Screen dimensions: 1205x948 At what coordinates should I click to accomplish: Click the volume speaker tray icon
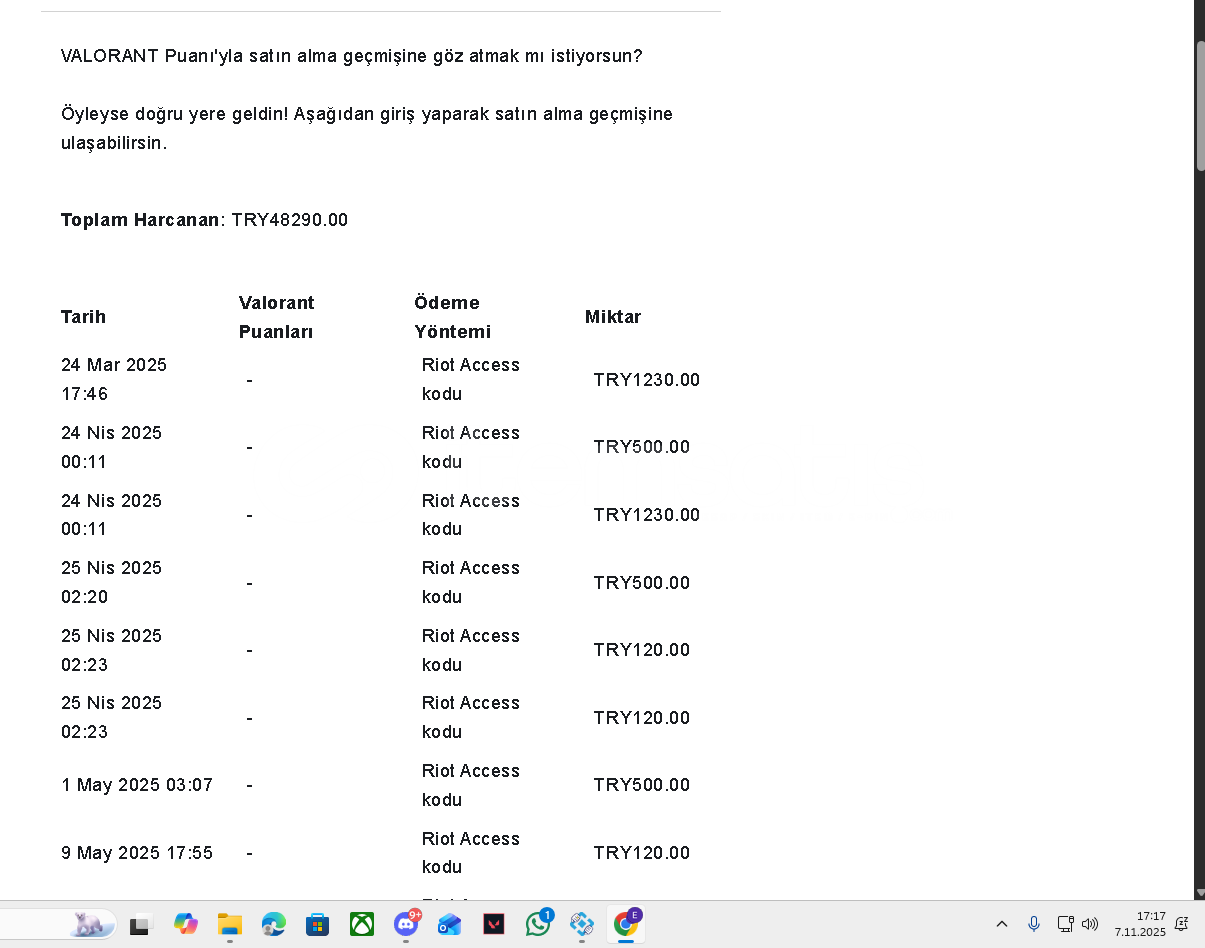click(1090, 924)
